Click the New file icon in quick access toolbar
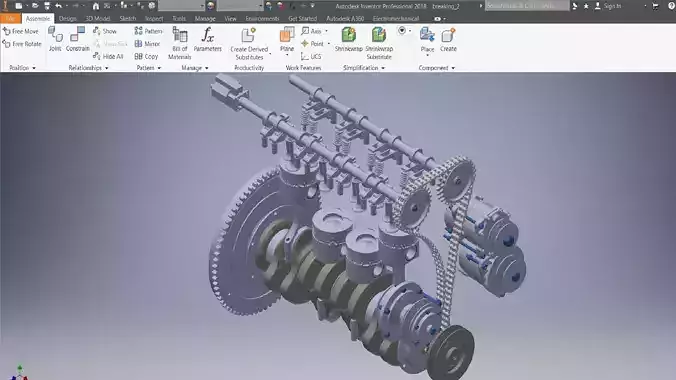The height and width of the screenshot is (380, 676). (19, 6)
